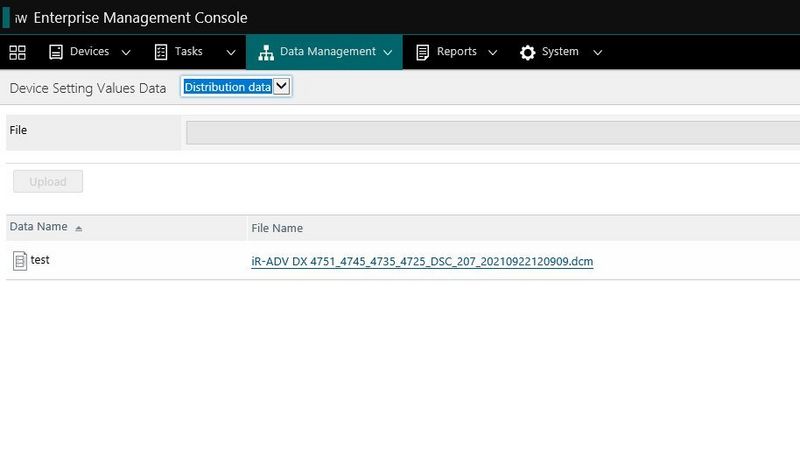The height and width of the screenshot is (451, 800).
Task: Click into the File input field
Action: pos(492,133)
